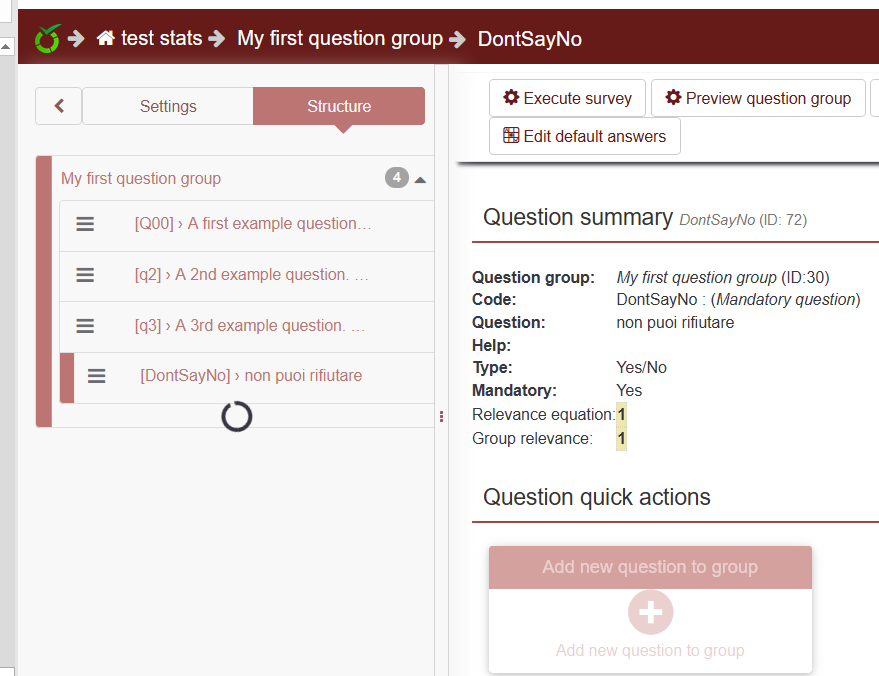Open the Q00 first example question
The width and height of the screenshot is (879, 676).
pyautogui.click(x=253, y=224)
